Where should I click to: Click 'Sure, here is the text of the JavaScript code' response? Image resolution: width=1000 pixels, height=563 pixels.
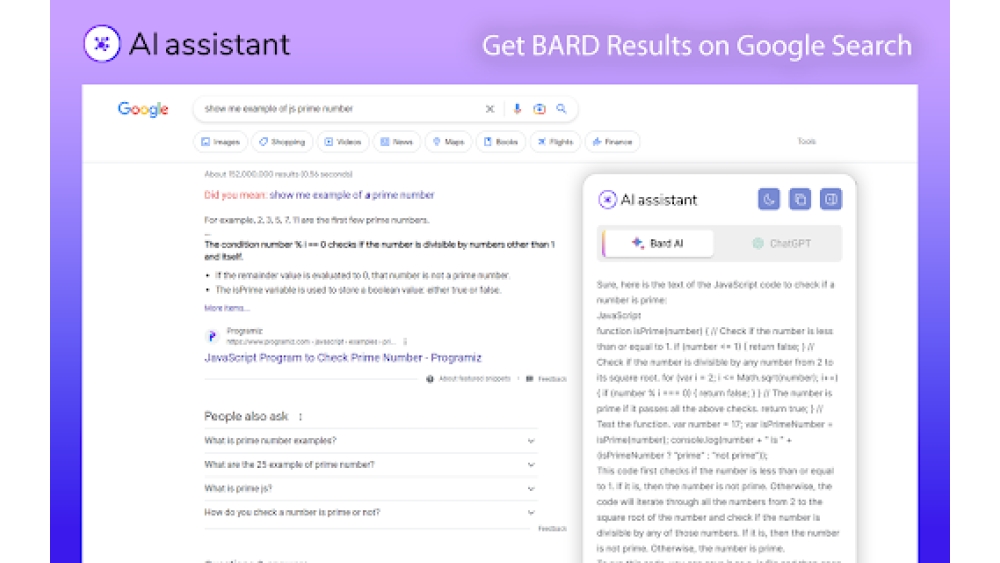[x=715, y=292]
